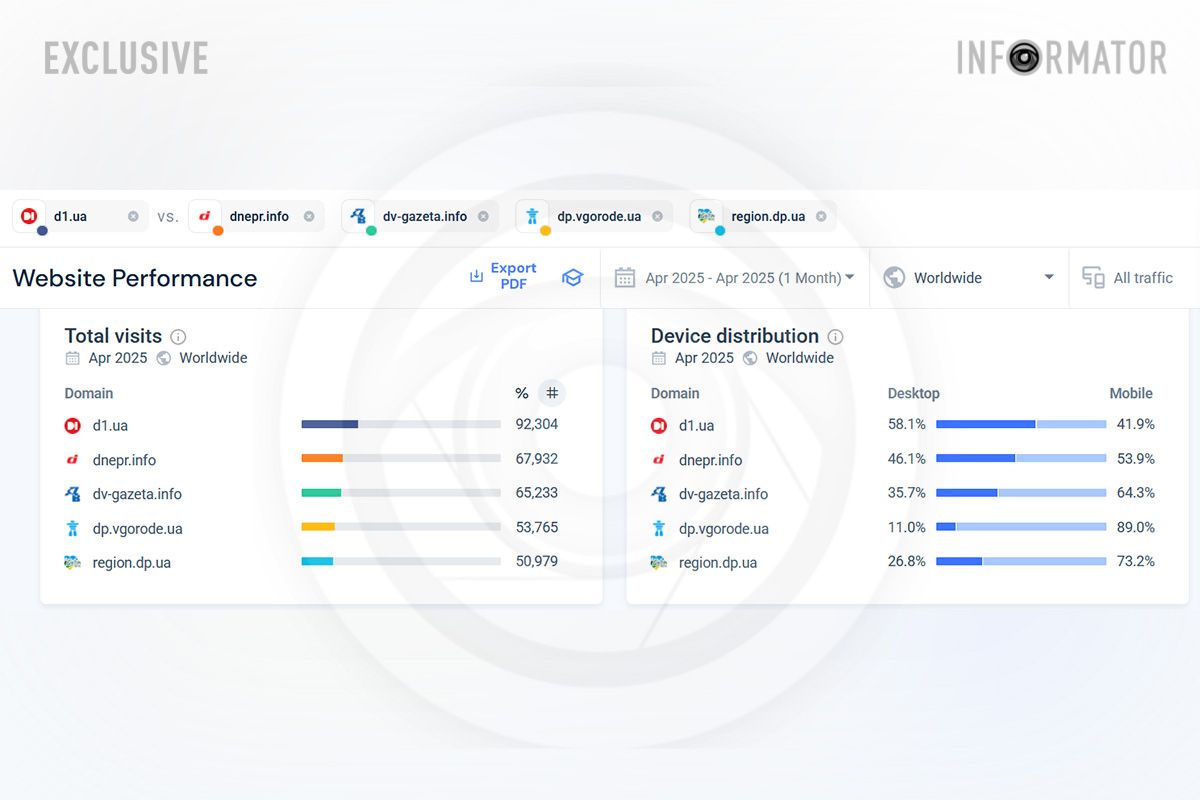The image size is (1200, 800).
Task: Click the d1.ua favicon in the comparison bar
Action: pyautogui.click(x=28, y=215)
